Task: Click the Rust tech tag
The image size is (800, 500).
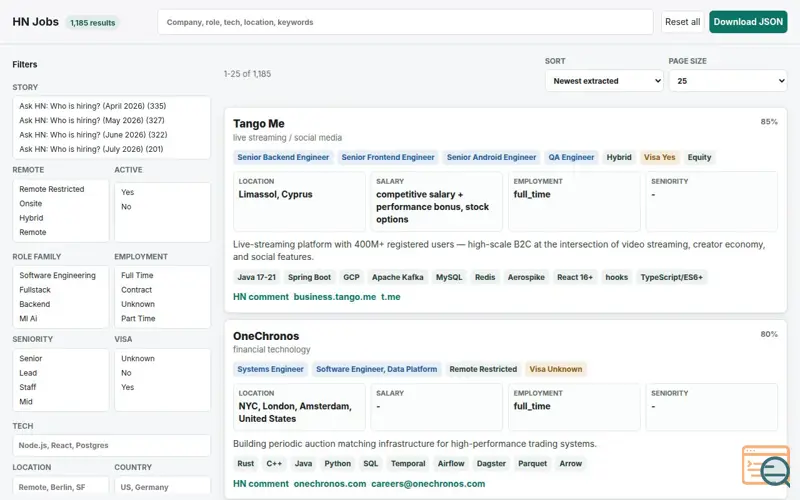Action: click(245, 463)
